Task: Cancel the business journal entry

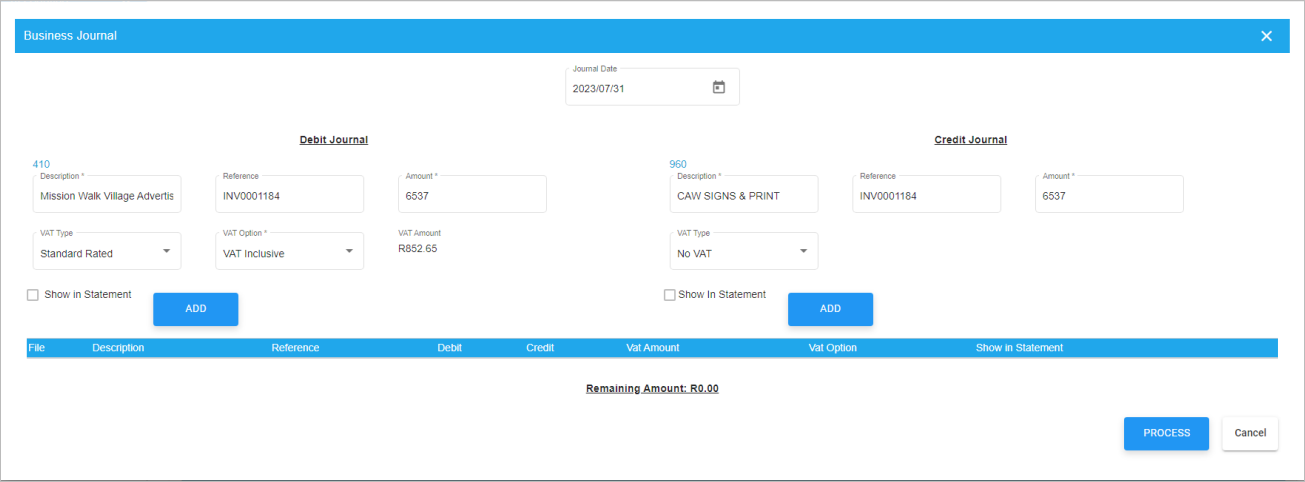Action: (x=1250, y=433)
